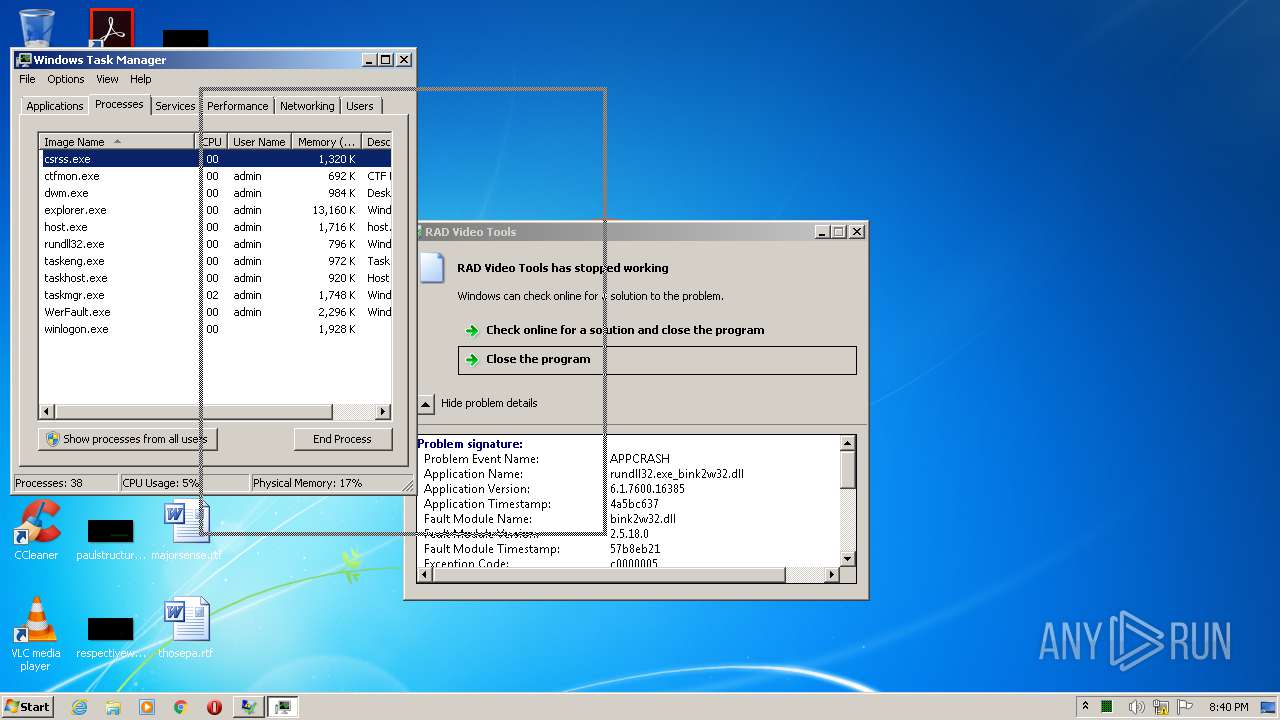Image resolution: width=1280 pixels, height=720 pixels.
Task: Open Windows Media Player from the taskbar
Action: pos(147,707)
